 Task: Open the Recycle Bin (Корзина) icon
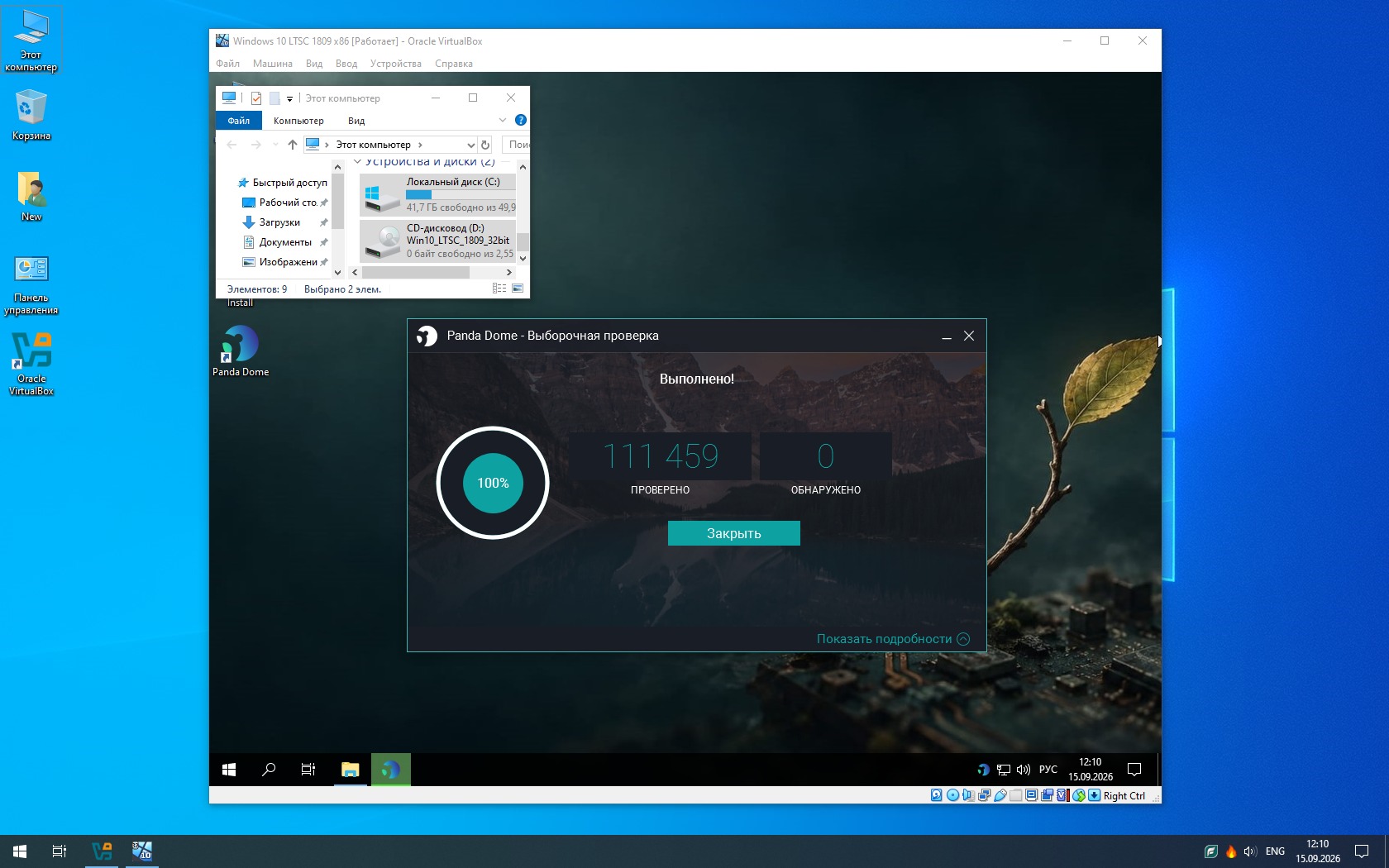coord(31,115)
